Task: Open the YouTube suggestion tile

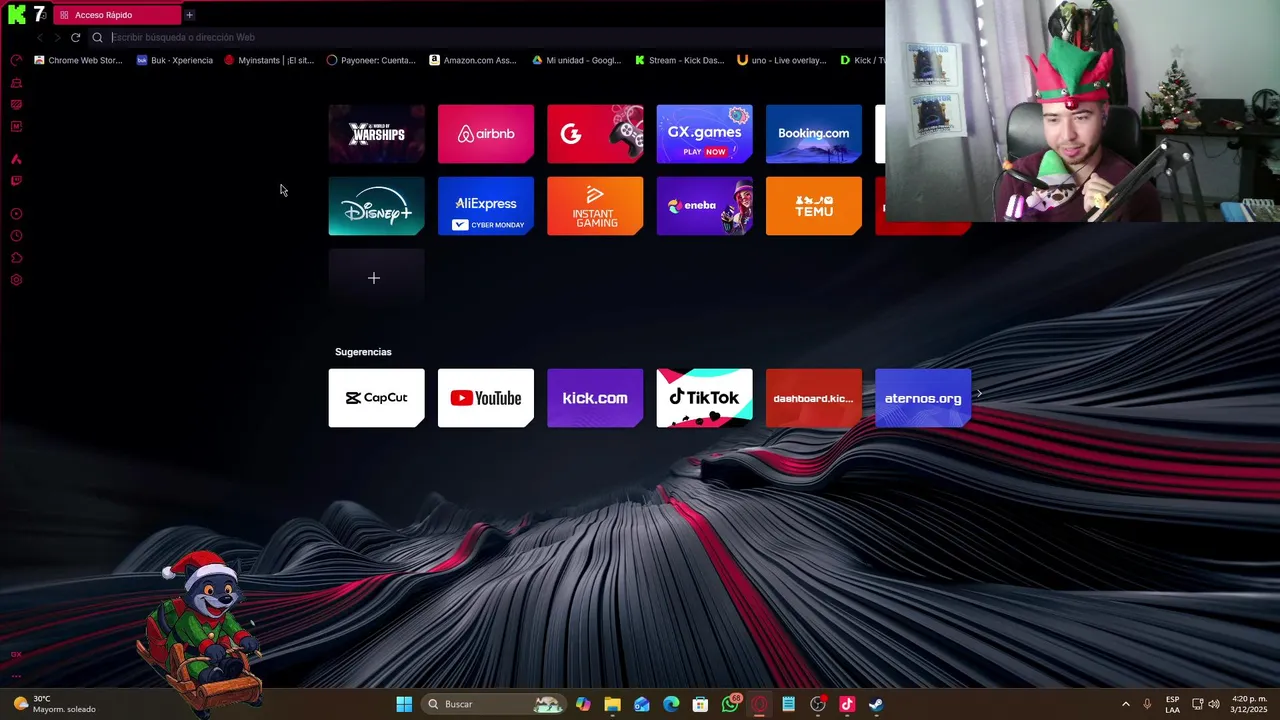Action: 486,398
